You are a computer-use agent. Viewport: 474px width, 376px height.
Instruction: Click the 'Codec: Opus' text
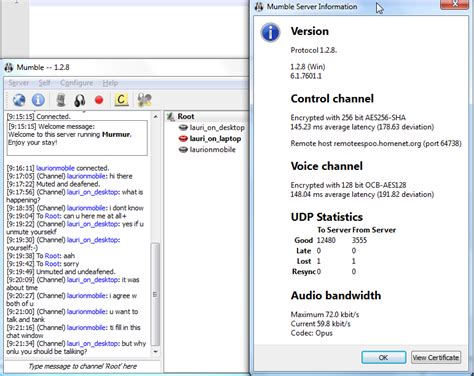coord(312,333)
